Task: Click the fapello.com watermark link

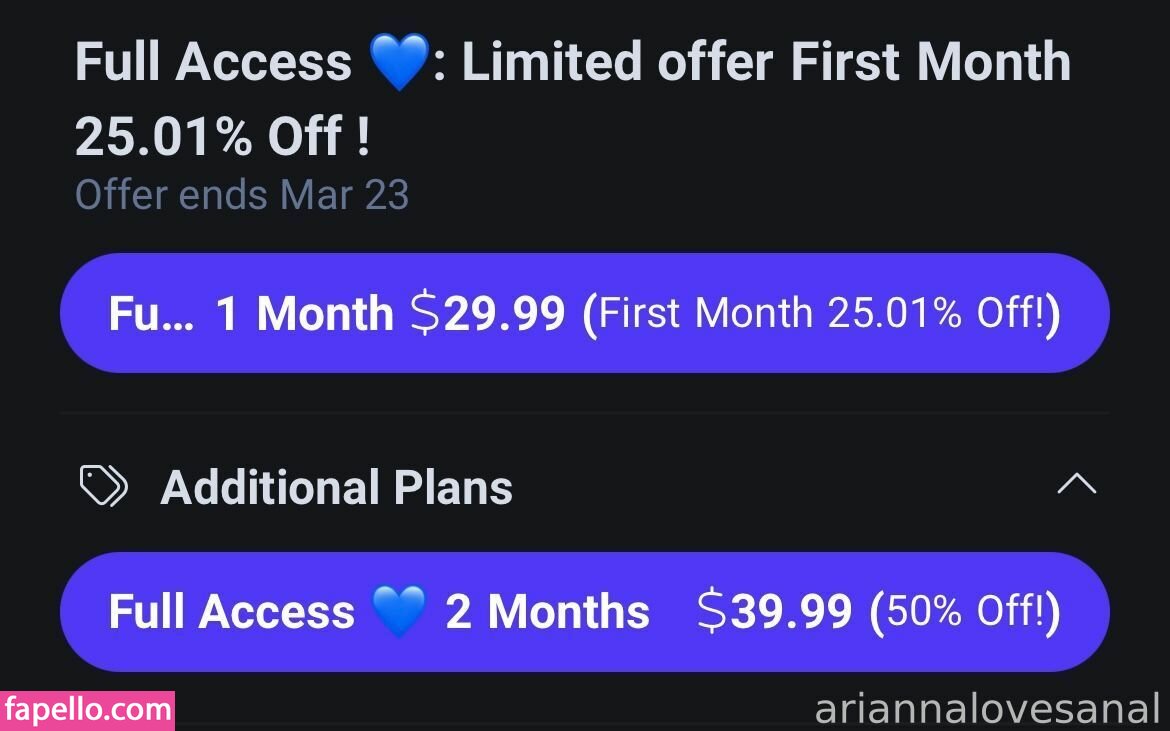Action: tap(88, 710)
